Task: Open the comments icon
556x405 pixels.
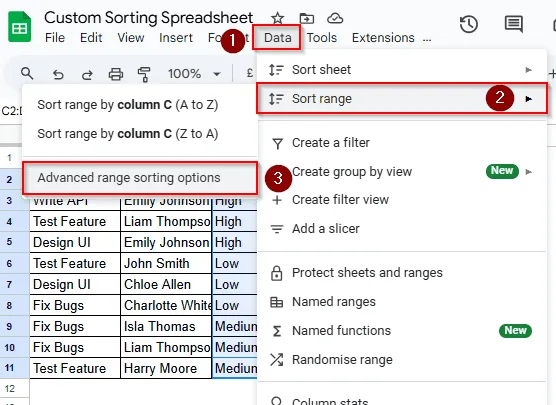Action: tap(513, 24)
